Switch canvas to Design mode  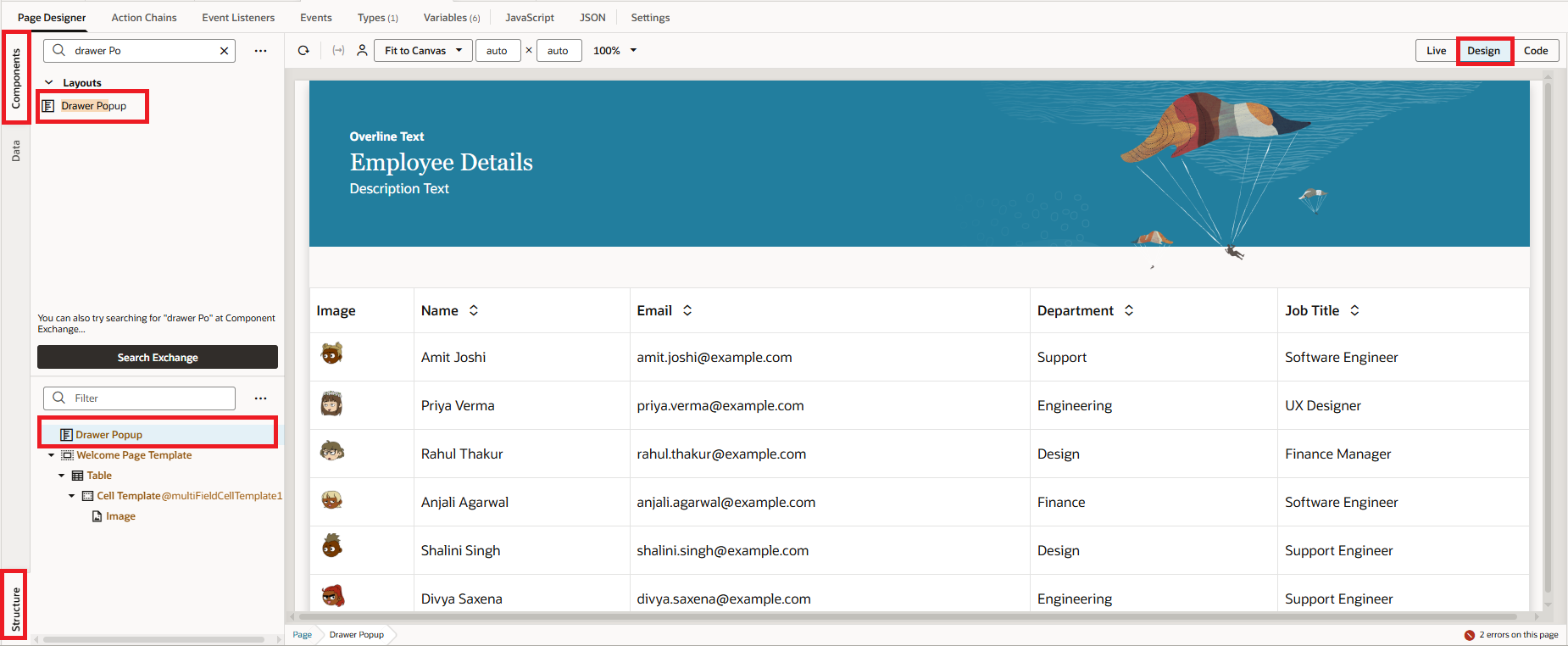[1483, 51]
